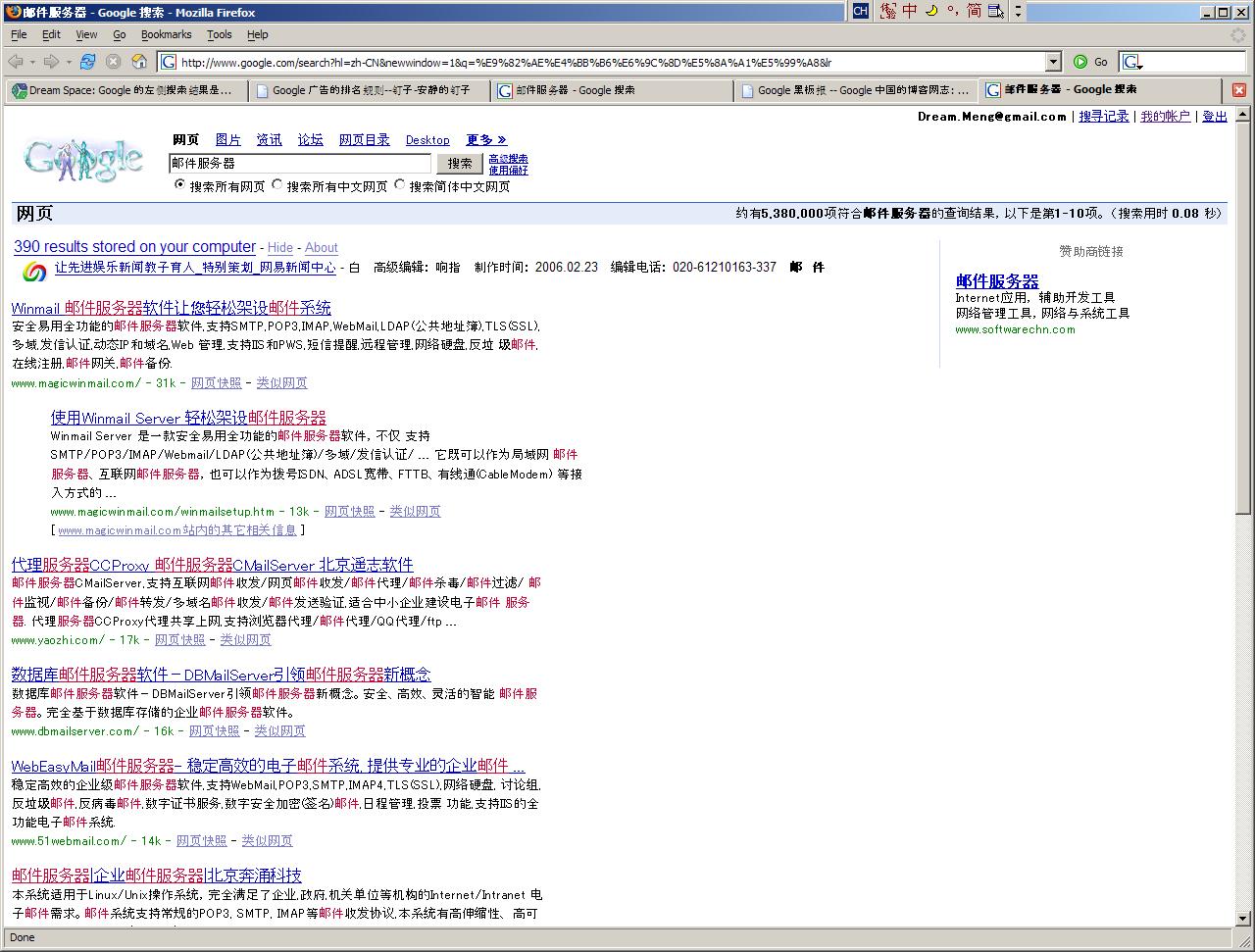The image size is (1255, 952).
Task: Click Hide next to desktop results
Action: (x=279, y=248)
